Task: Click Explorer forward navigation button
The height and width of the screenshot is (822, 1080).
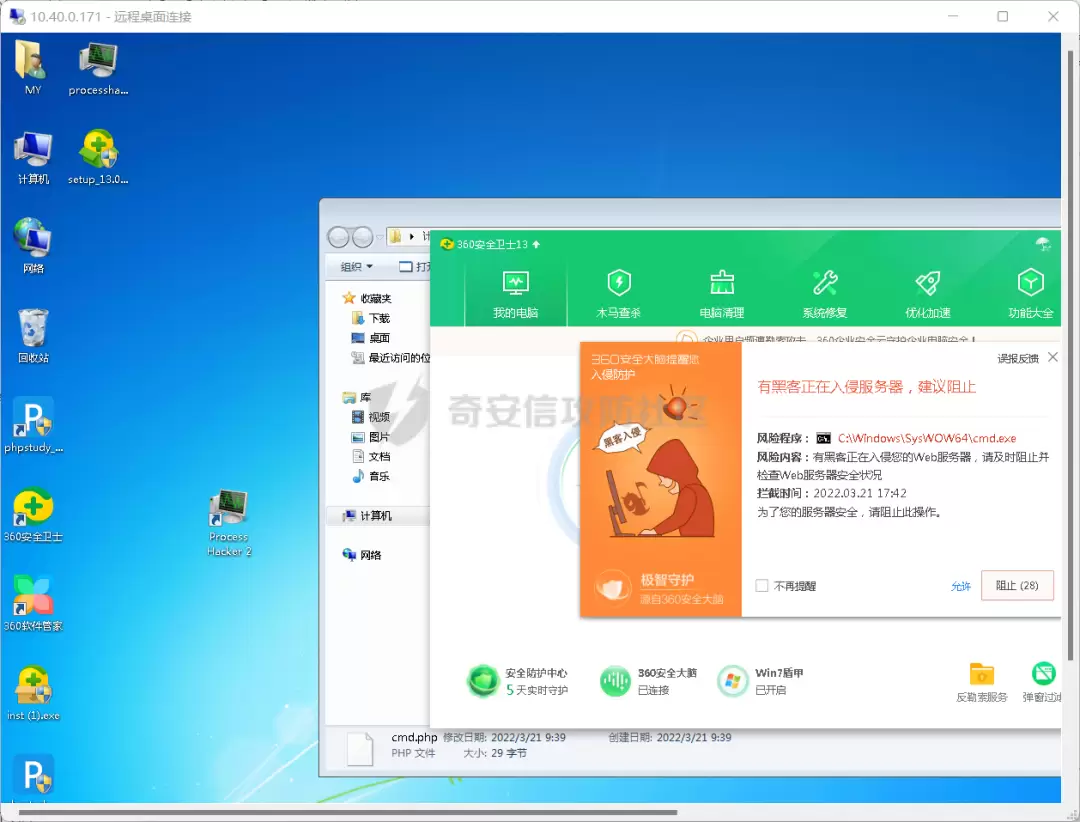Action: [362, 237]
